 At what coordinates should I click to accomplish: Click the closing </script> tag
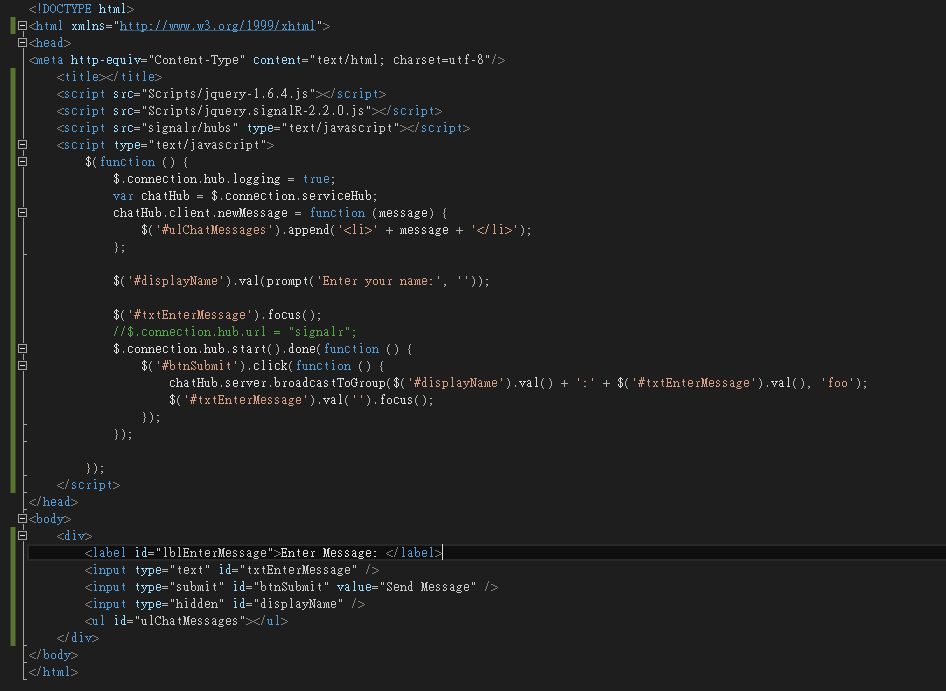click(88, 485)
